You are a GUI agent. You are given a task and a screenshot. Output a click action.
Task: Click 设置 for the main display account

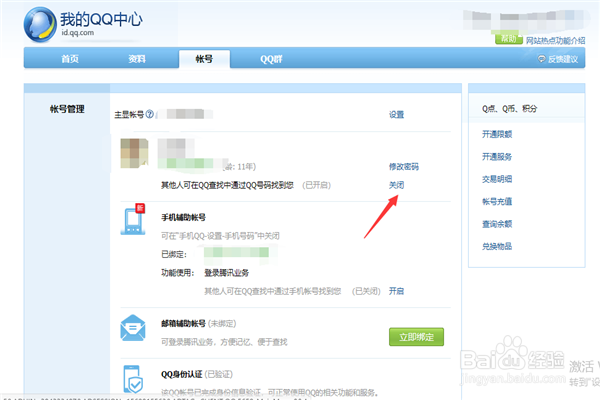pyautogui.click(x=396, y=114)
